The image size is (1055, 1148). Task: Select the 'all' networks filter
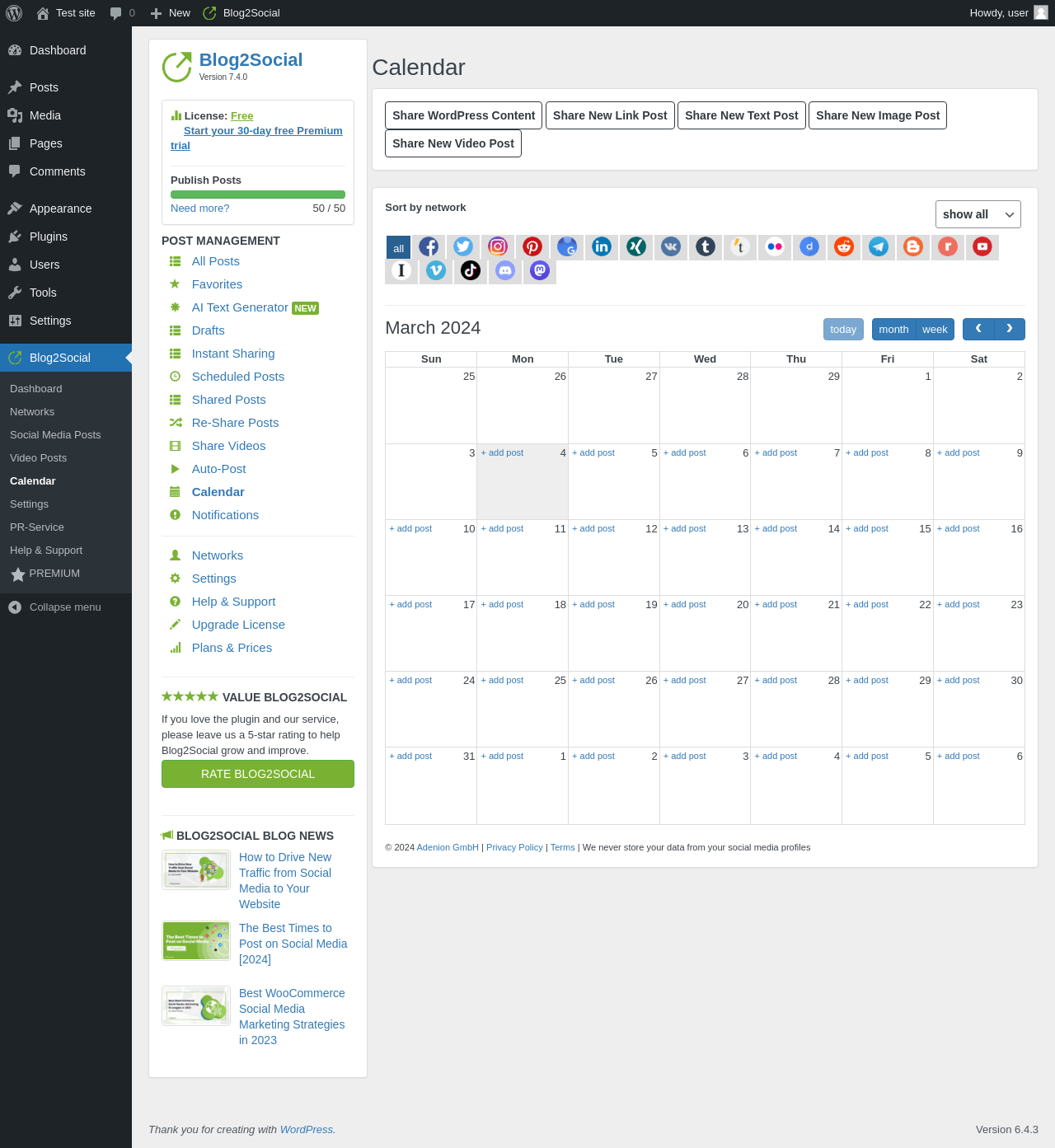click(x=399, y=247)
